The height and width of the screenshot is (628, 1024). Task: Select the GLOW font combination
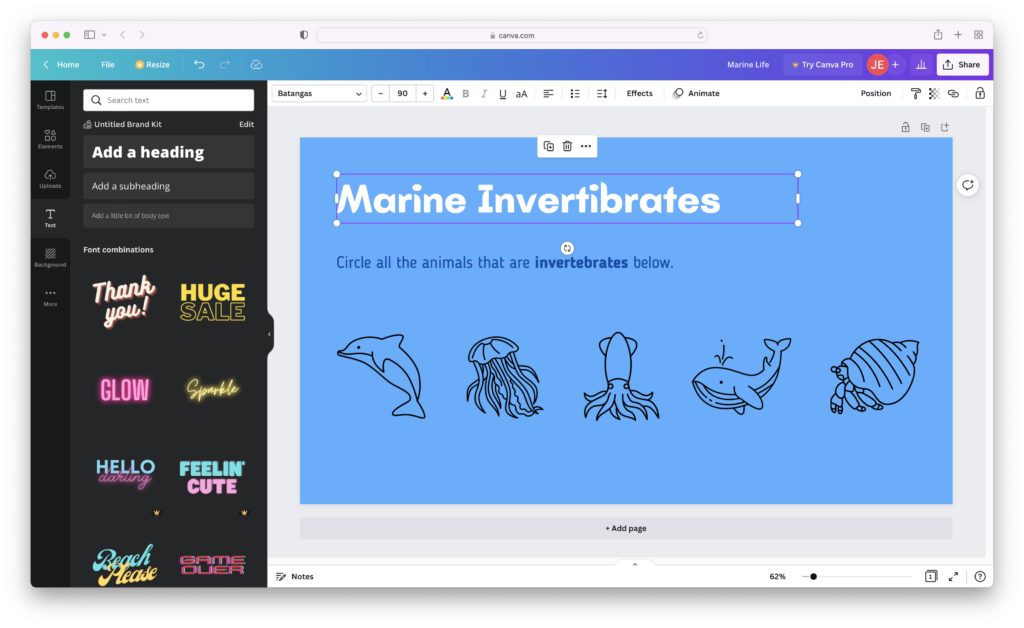click(124, 390)
